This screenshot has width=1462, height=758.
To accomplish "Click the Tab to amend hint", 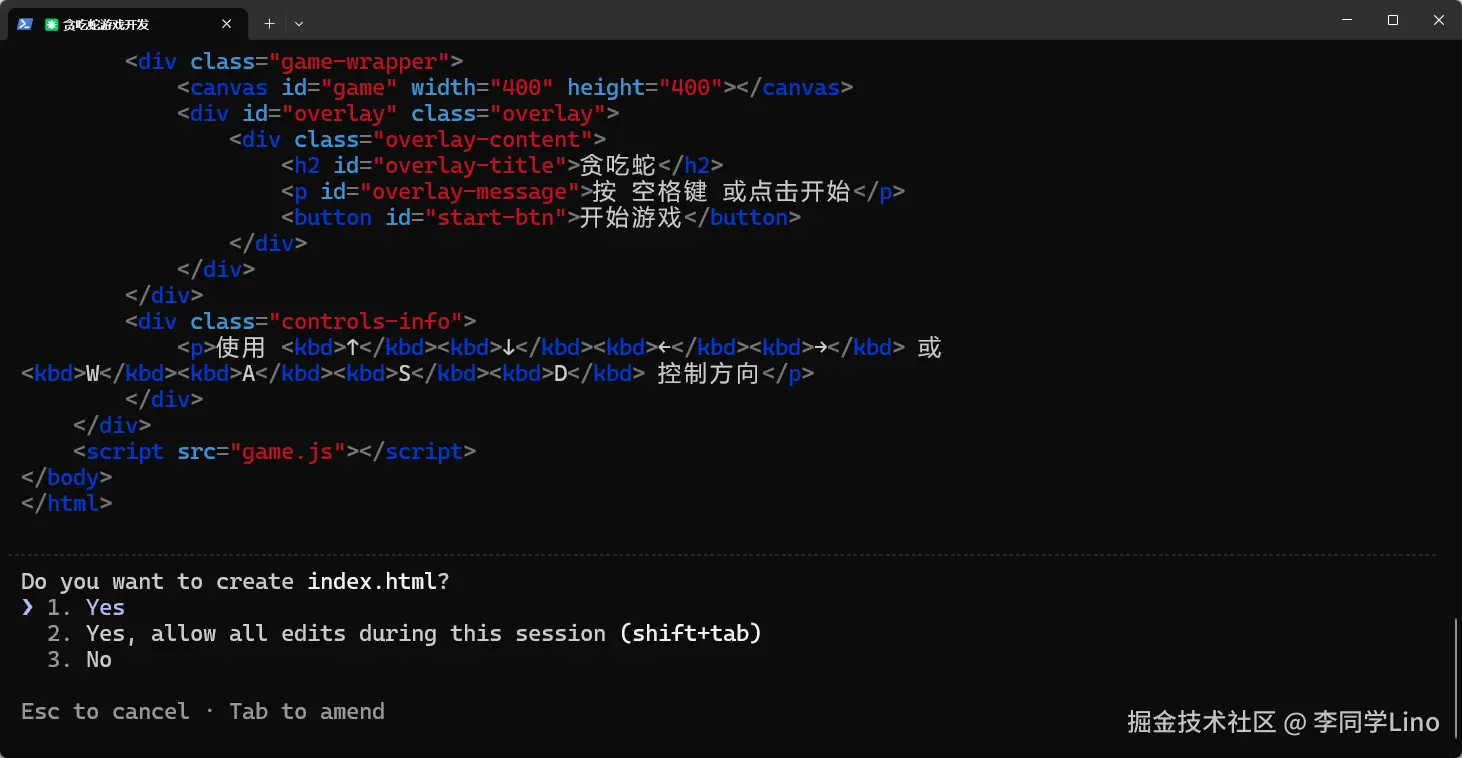I will point(306,711).
